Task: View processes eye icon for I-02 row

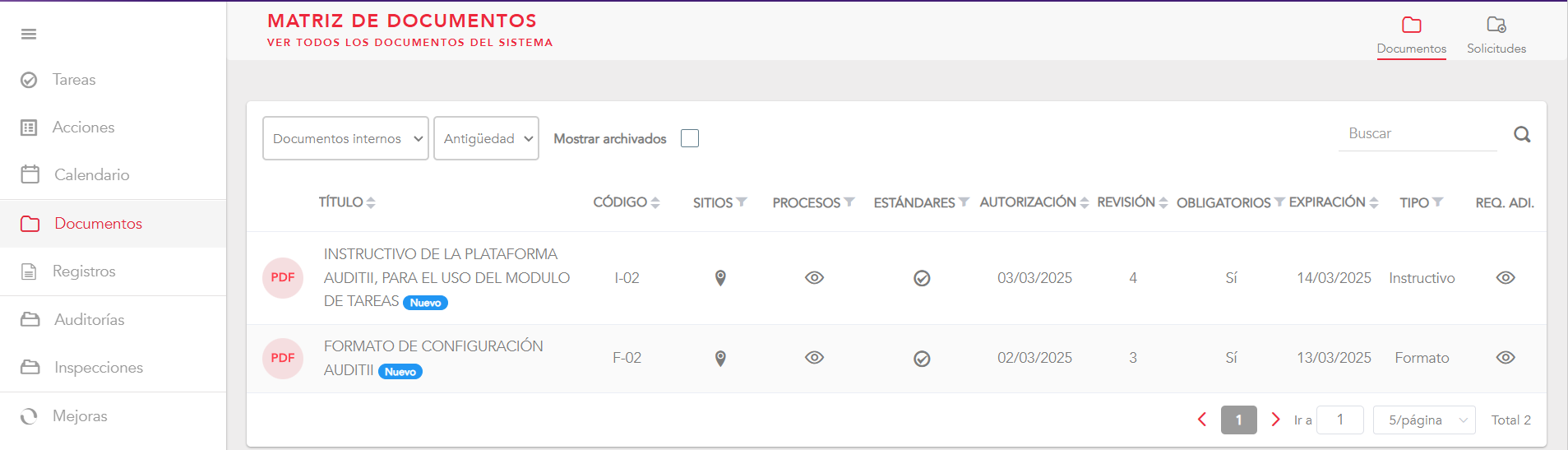Action: (x=814, y=278)
